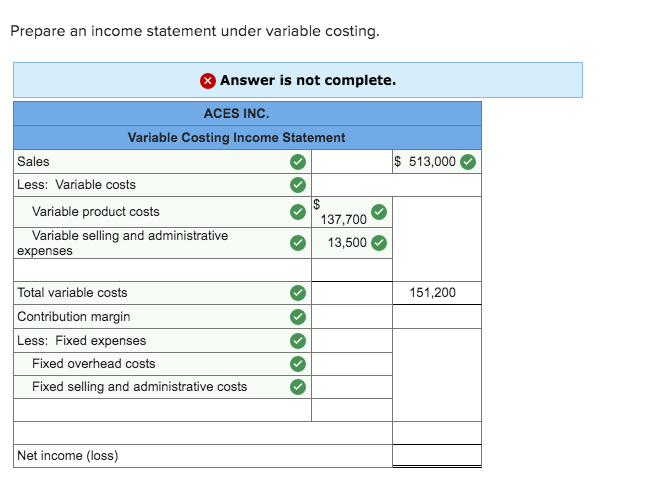Click the blank label row under Fixed selling costs
This screenshot has width=648, height=487.
(162, 410)
